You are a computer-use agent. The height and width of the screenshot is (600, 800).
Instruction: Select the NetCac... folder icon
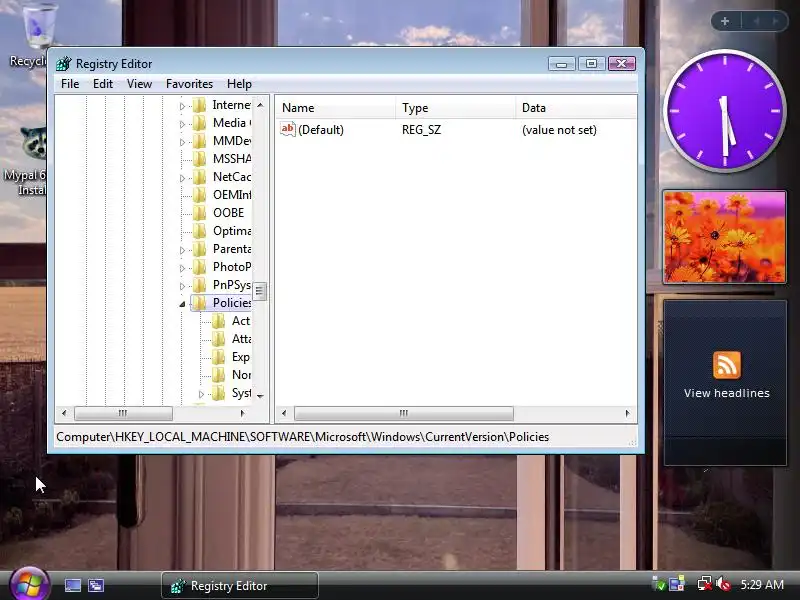[199, 177]
